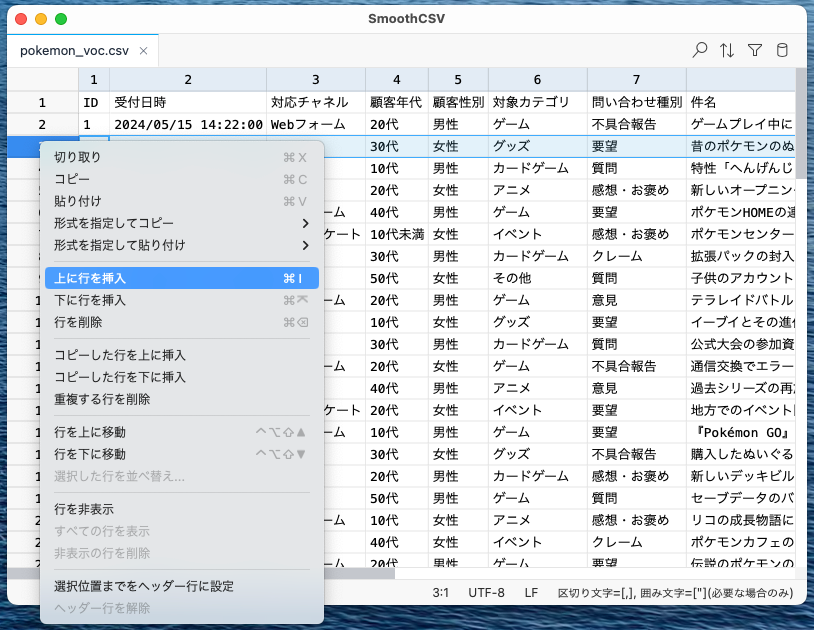The height and width of the screenshot is (630, 814).
Task: Click the ポケモンHOMEの subject cell
Action: coord(741,212)
